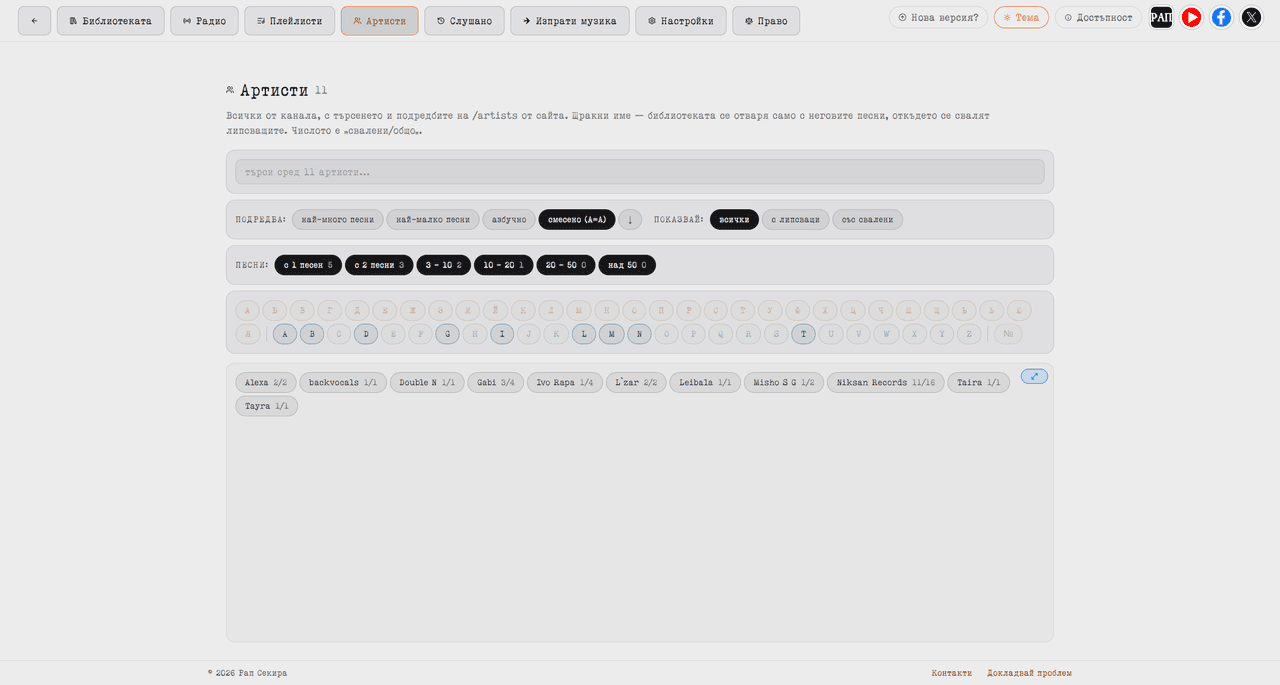Image resolution: width=1280 pixels, height=685 pixels.
Task: Show only artists 'със свалени'
Action: click(868, 219)
